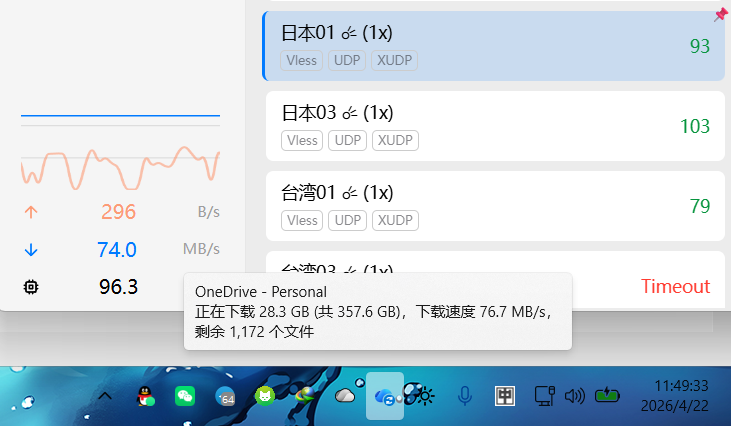Open the wired network tray icon
731x426 pixels.
tap(544, 396)
